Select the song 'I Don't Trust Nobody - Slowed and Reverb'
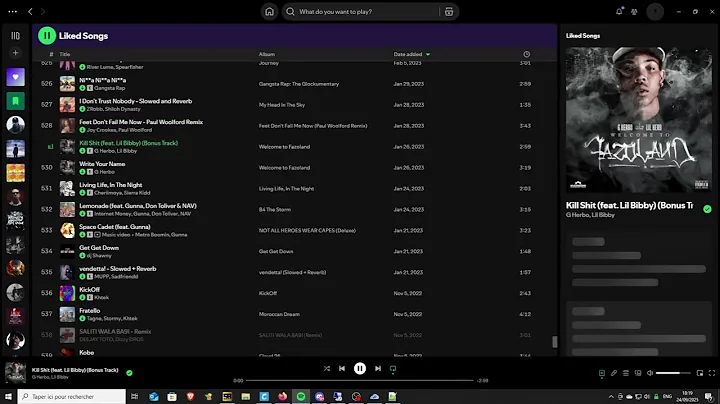 pyautogui.click(x=135, y=101)
